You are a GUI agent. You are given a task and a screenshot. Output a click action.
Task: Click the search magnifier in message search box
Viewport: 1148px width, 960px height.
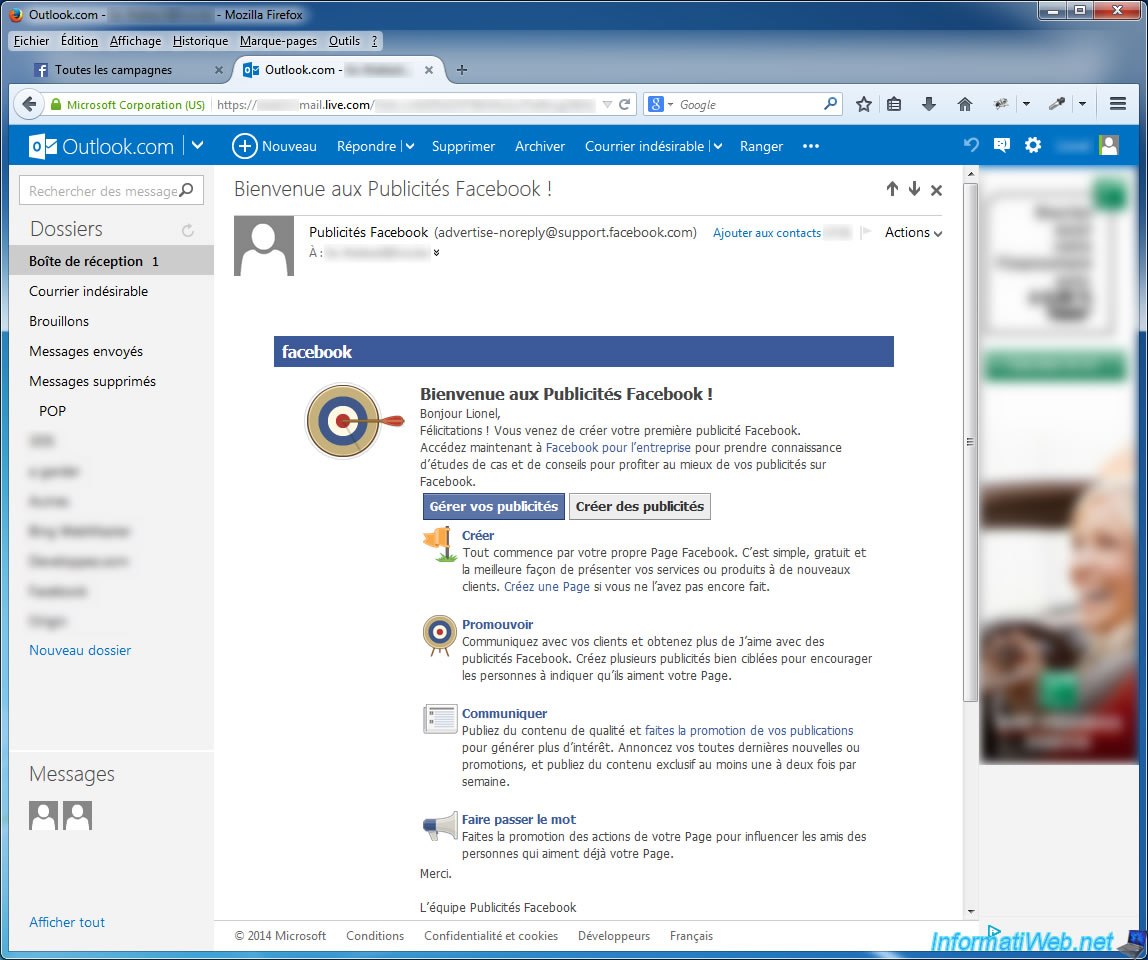pyautogui.click(x=187, y=190)
